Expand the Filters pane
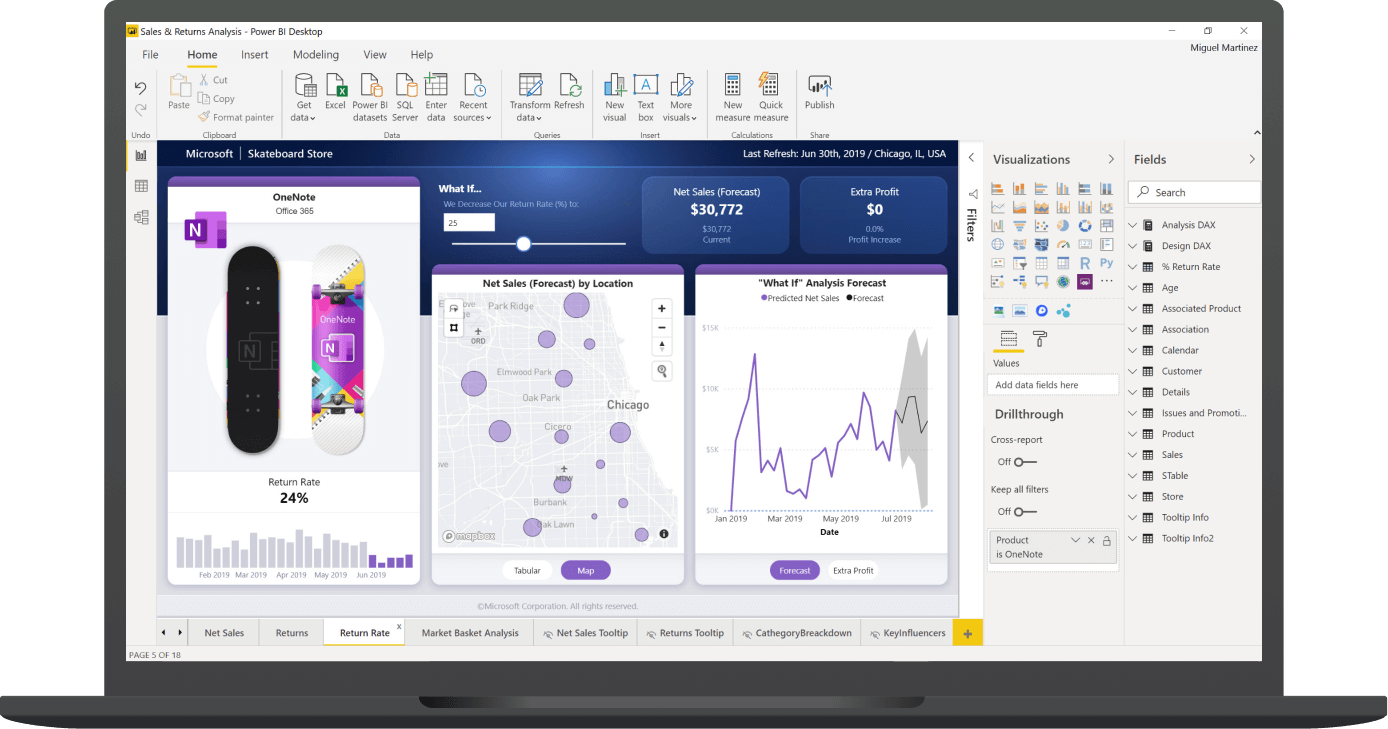 (x=970, y=157)
